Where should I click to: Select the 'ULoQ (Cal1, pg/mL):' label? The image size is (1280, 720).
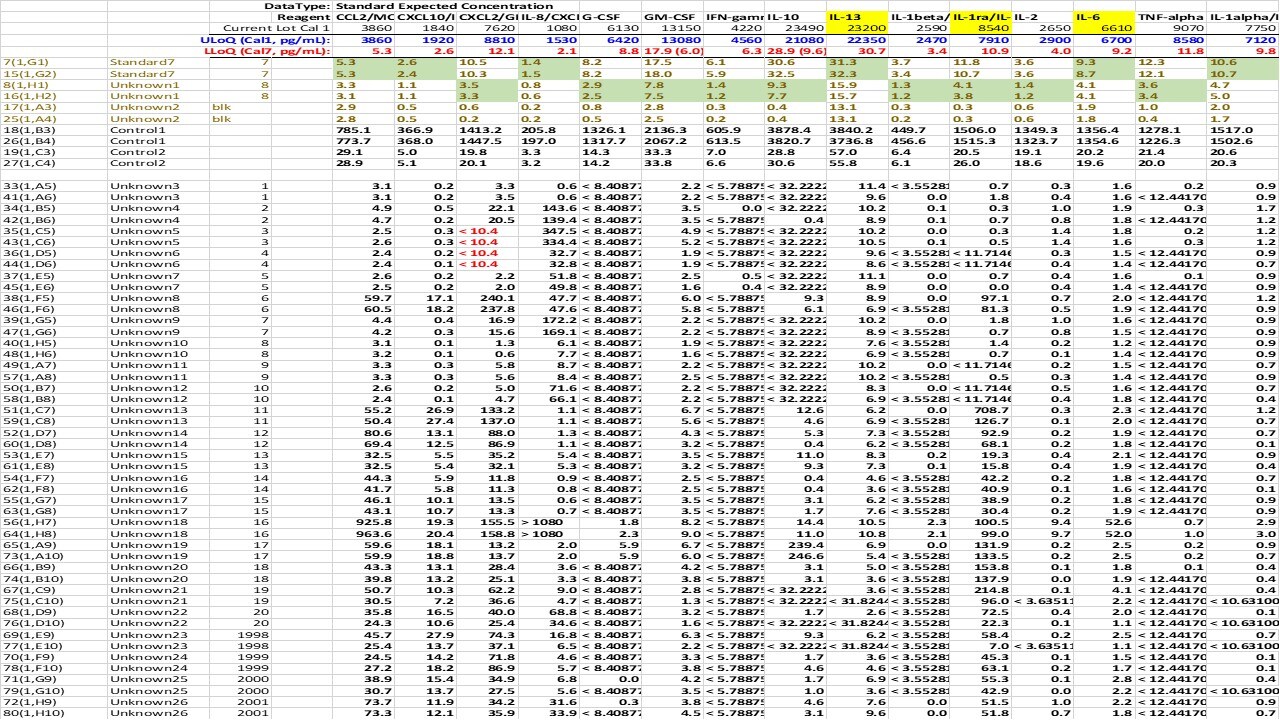[x=265, y=39]
